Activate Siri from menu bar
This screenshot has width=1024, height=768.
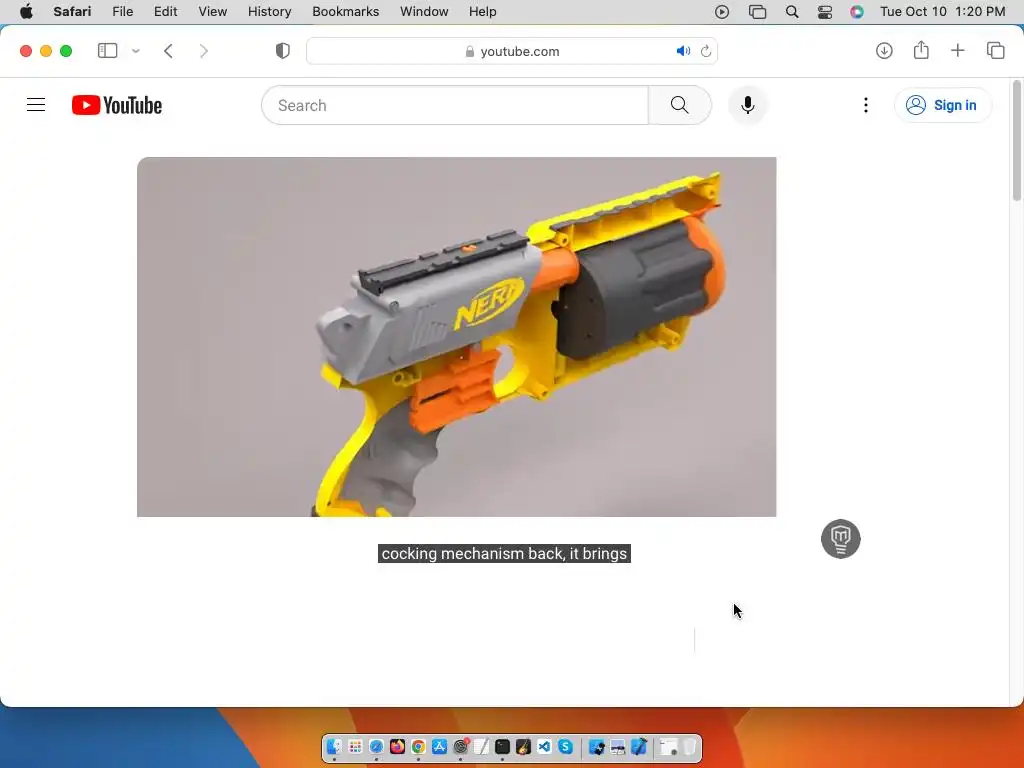point(857,12)
